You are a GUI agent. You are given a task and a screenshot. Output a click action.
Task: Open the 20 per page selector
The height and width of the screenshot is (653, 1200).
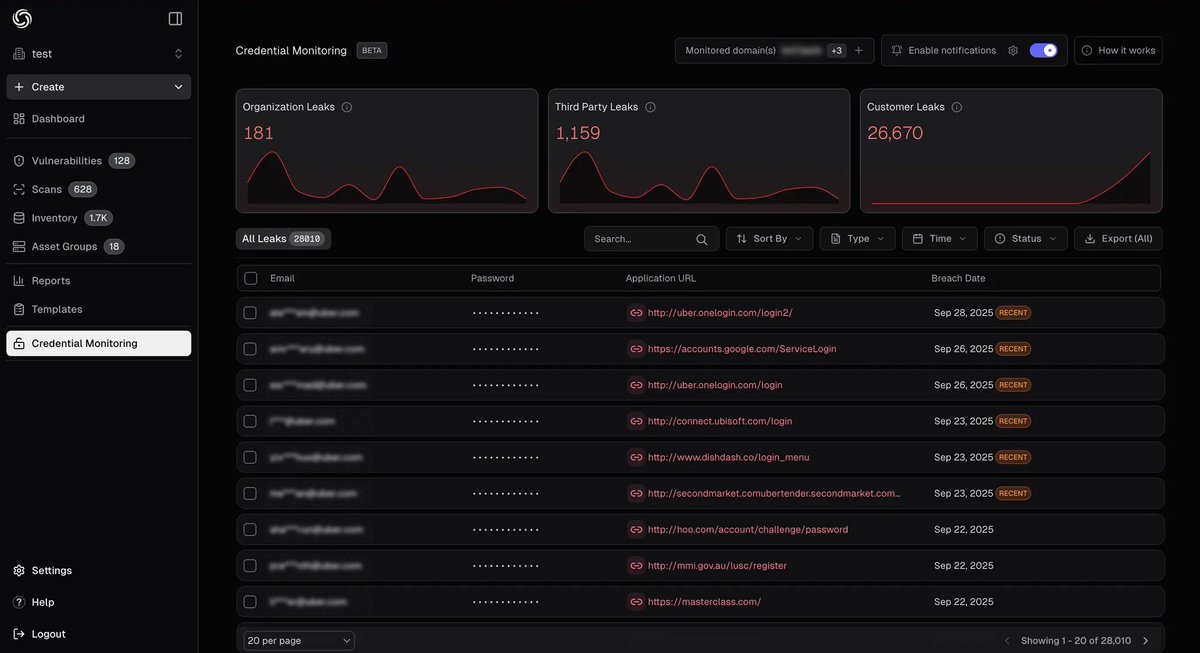296,639
